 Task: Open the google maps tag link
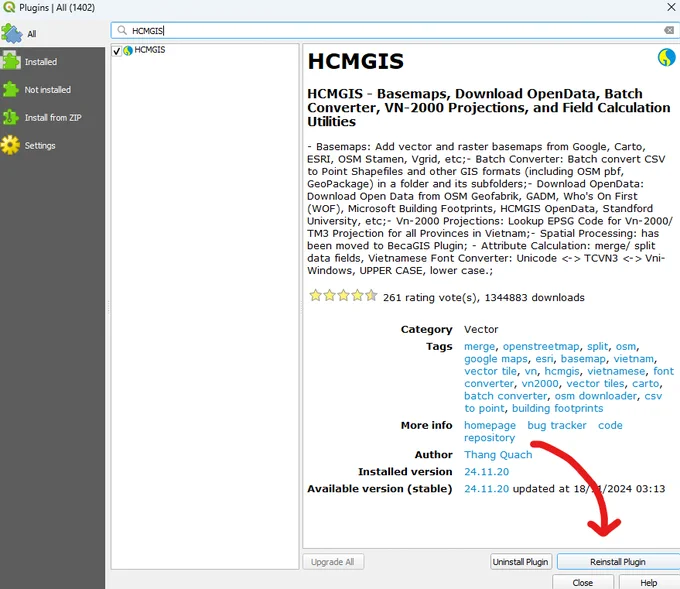[x=496, y=359]
